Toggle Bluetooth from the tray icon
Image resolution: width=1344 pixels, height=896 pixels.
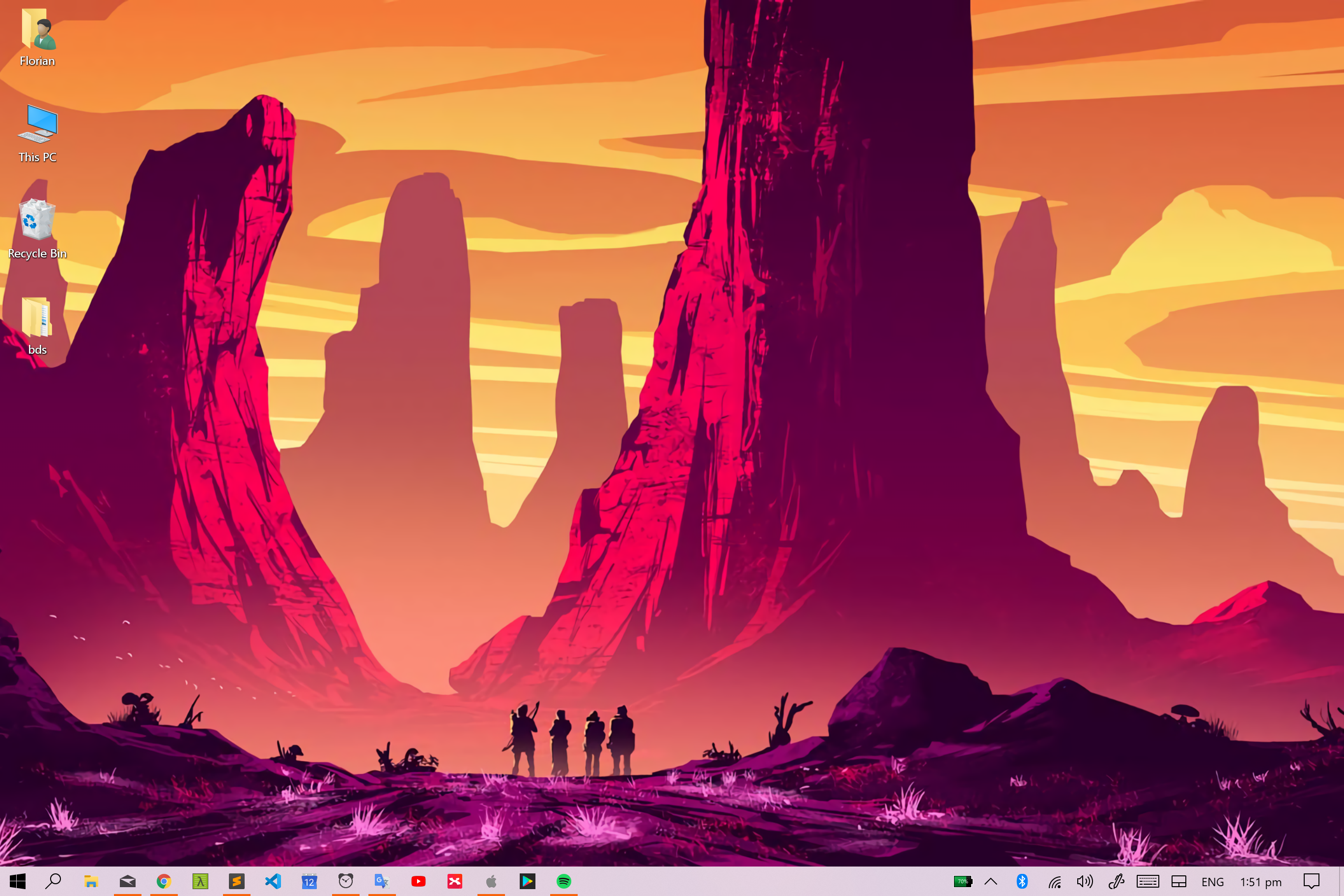[x=1022, y=881]
